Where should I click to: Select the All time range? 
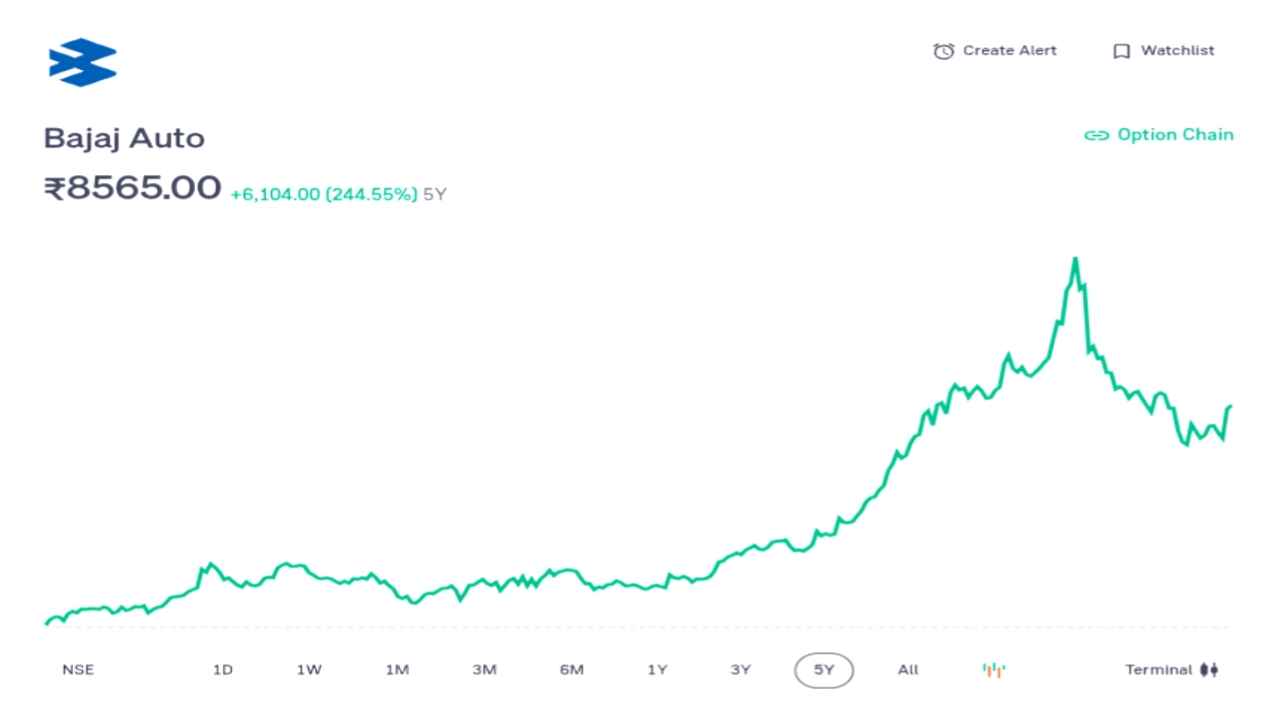pyautogui.click(x=908, y=670)
